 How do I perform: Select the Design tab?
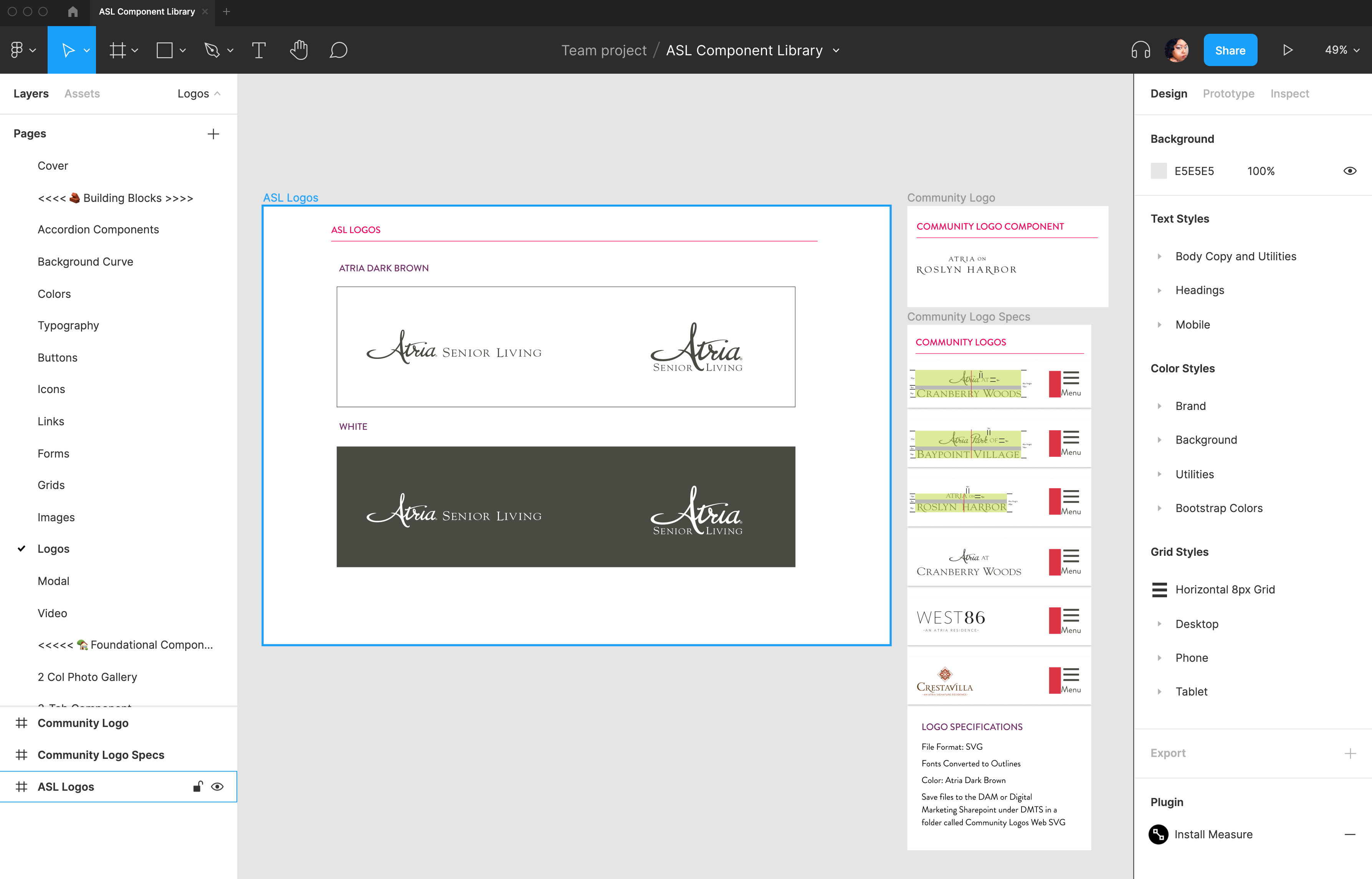[1168, 94]
